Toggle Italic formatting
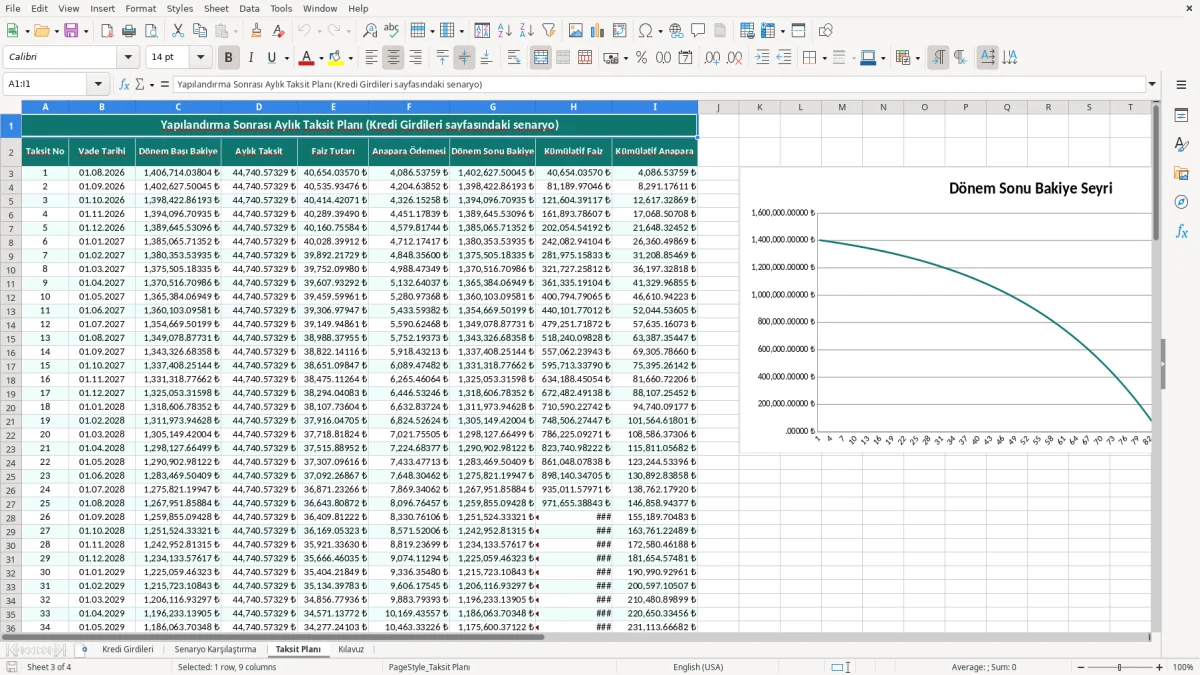Image resolution: width=1200 pixels, height=675 pixels. point(251,58)
